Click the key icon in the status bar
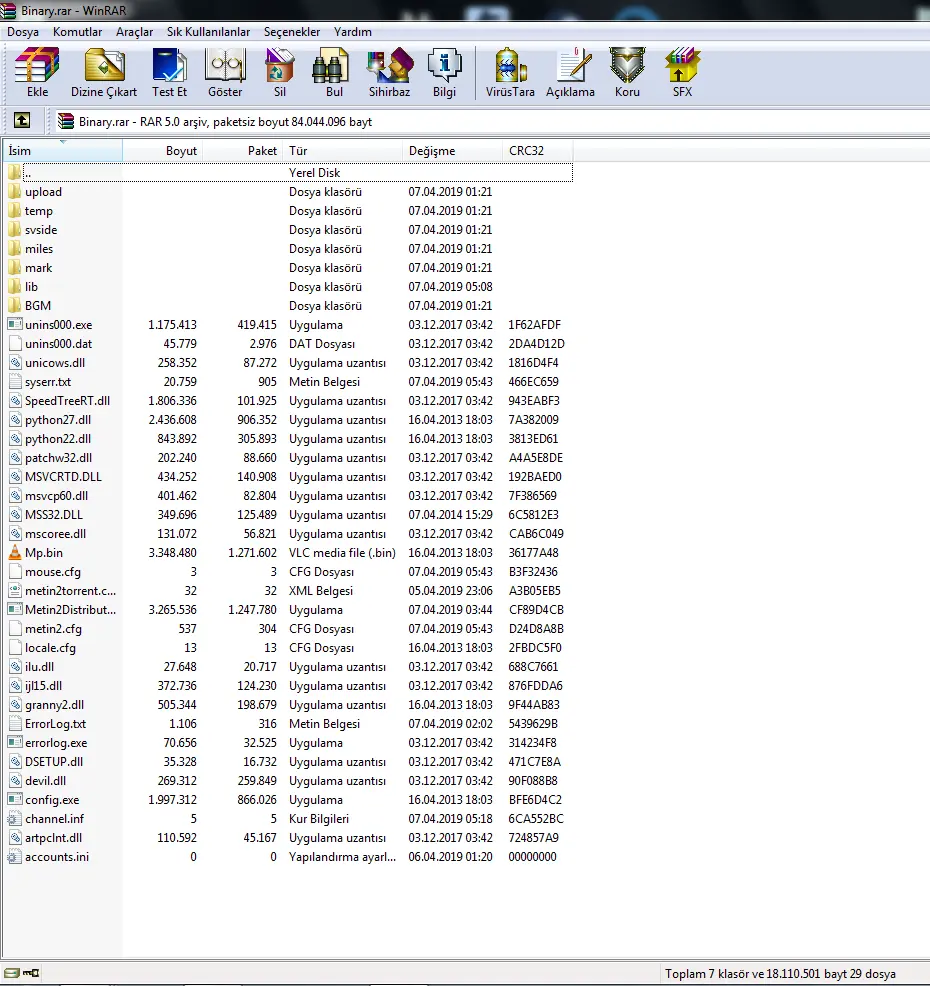 click(31, 971)
